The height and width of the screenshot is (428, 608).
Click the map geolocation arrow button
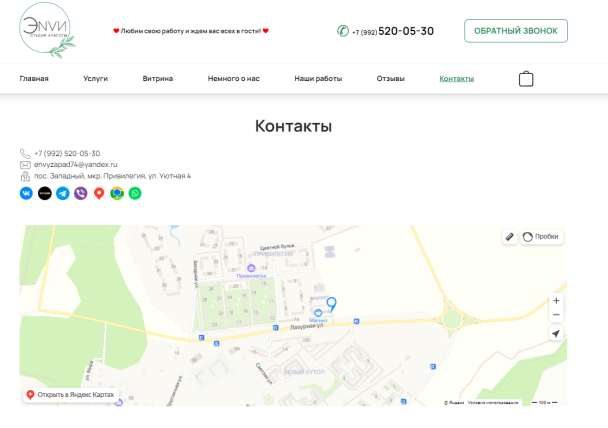[556, 334]
